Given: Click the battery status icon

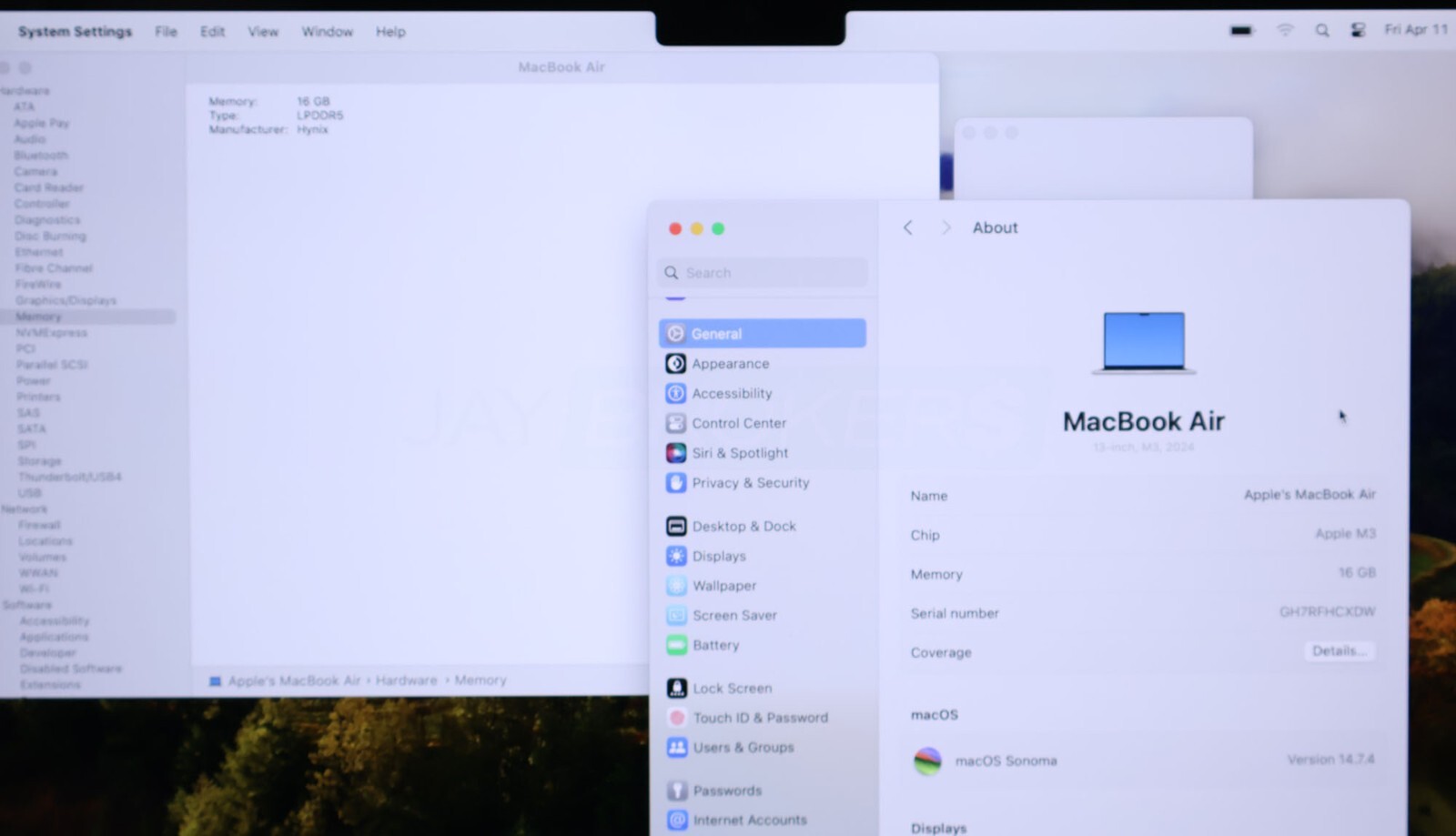Looking at the screenshot, I should click(1241, 30).
